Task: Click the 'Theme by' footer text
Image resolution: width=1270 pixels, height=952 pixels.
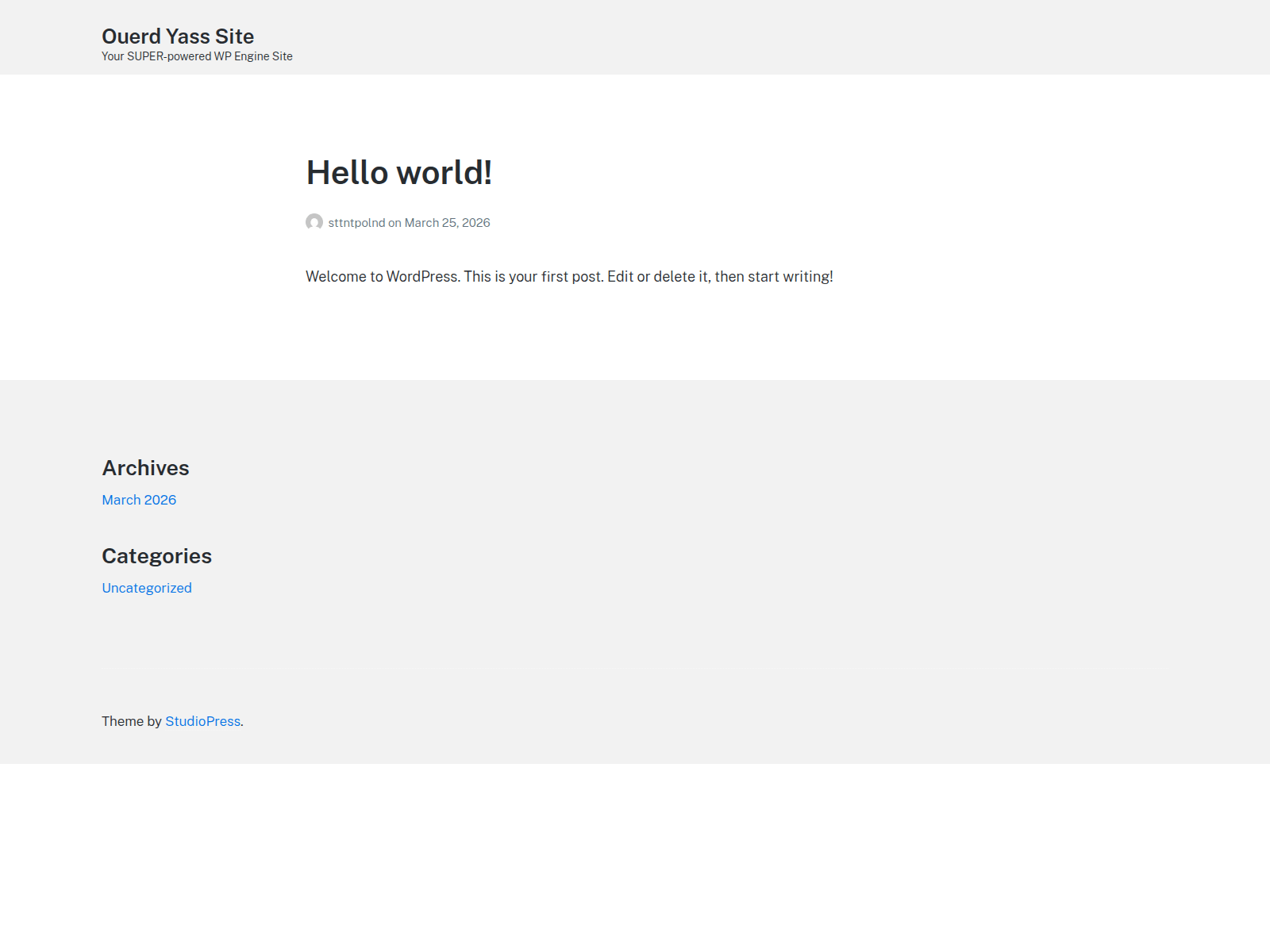Action: tap(131, 721)
